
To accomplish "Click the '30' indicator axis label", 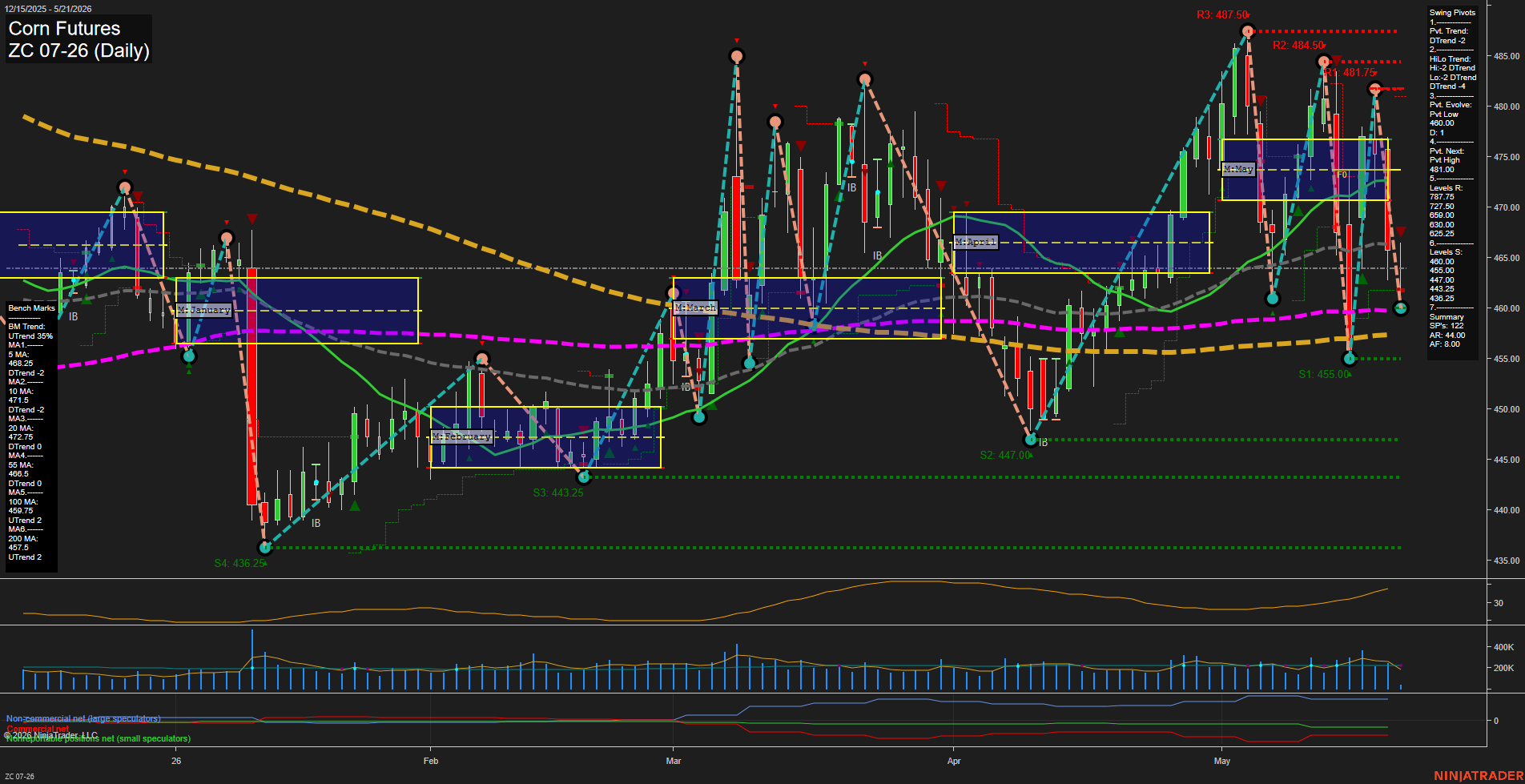I will (1498, 603).
